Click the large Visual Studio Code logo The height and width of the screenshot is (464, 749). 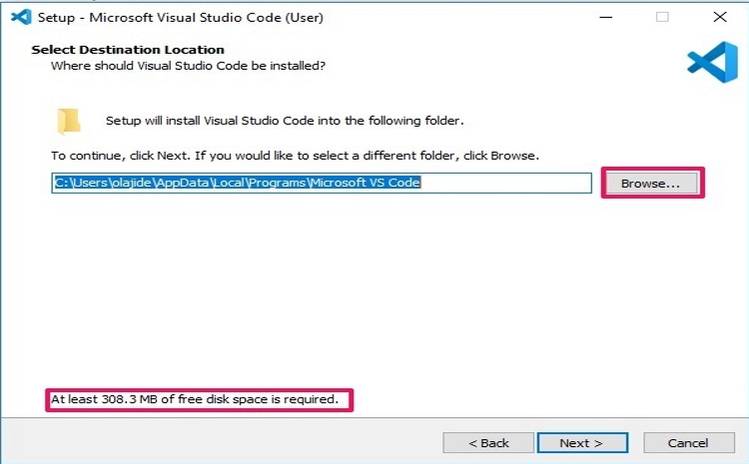(712, 62)
